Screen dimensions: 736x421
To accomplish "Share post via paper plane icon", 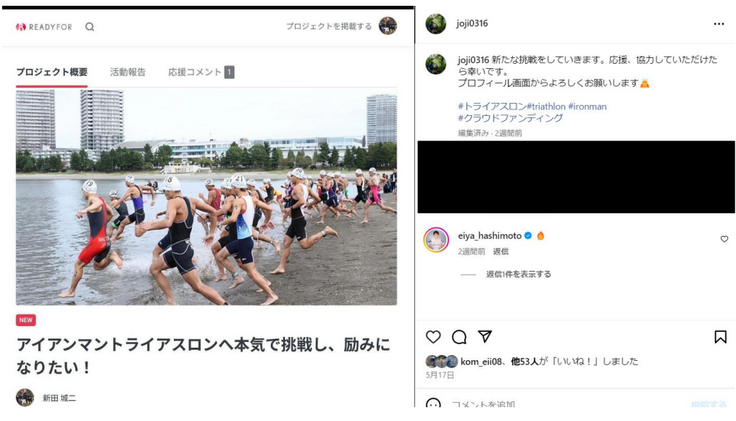I will tap(485, 336).
